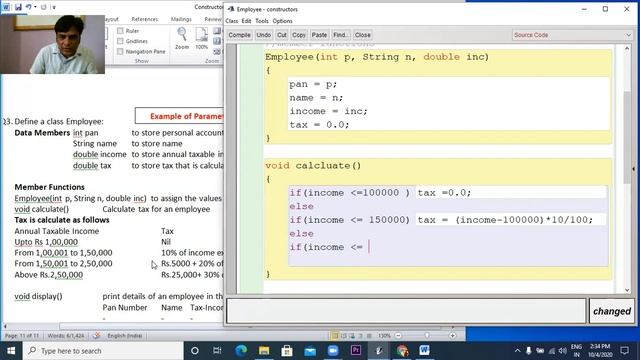
Task: Open the Edit menu in BlueJ editor
Action: 246,21
